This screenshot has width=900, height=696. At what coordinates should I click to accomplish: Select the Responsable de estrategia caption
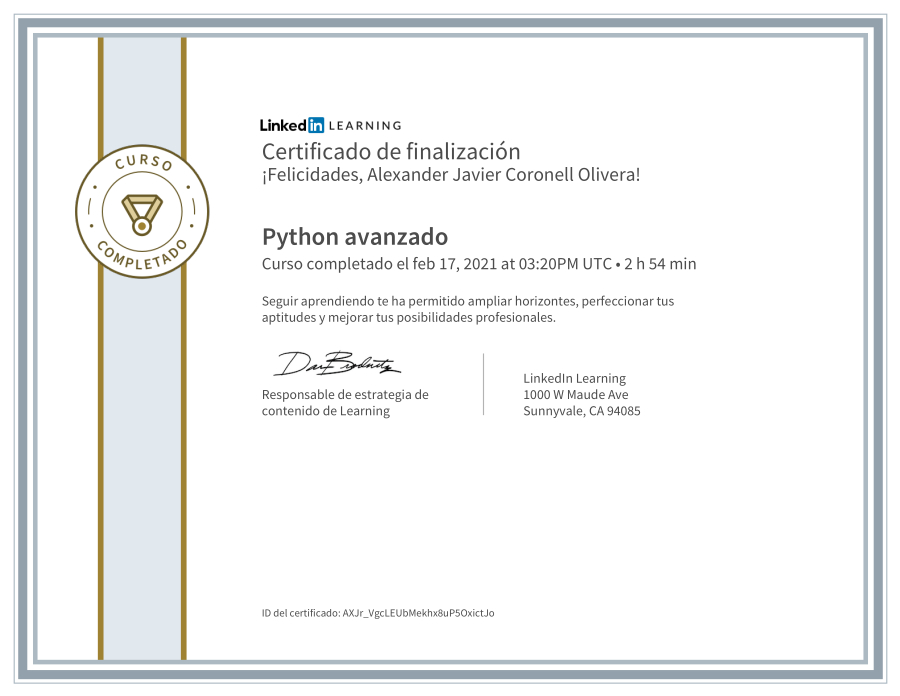[x=344, y=404]
